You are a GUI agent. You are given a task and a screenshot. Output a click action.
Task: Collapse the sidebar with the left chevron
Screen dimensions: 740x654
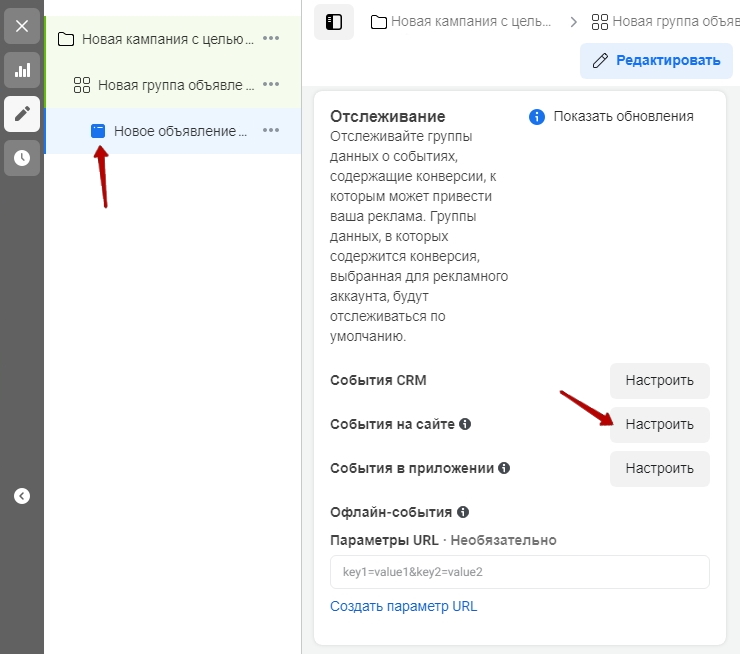(x=22, y=495)
